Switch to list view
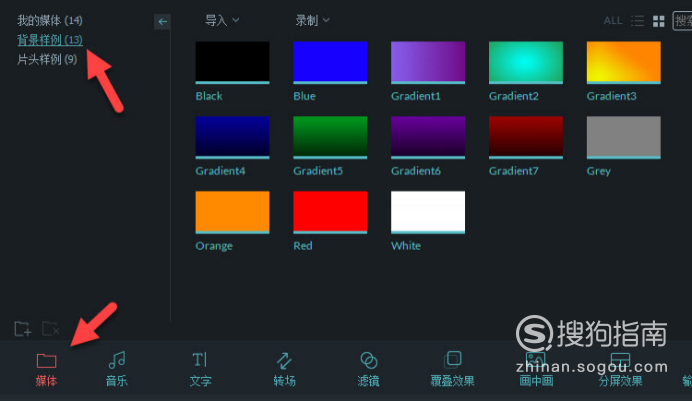The width and height of the screenshot is (692, 401). (637, 21)
